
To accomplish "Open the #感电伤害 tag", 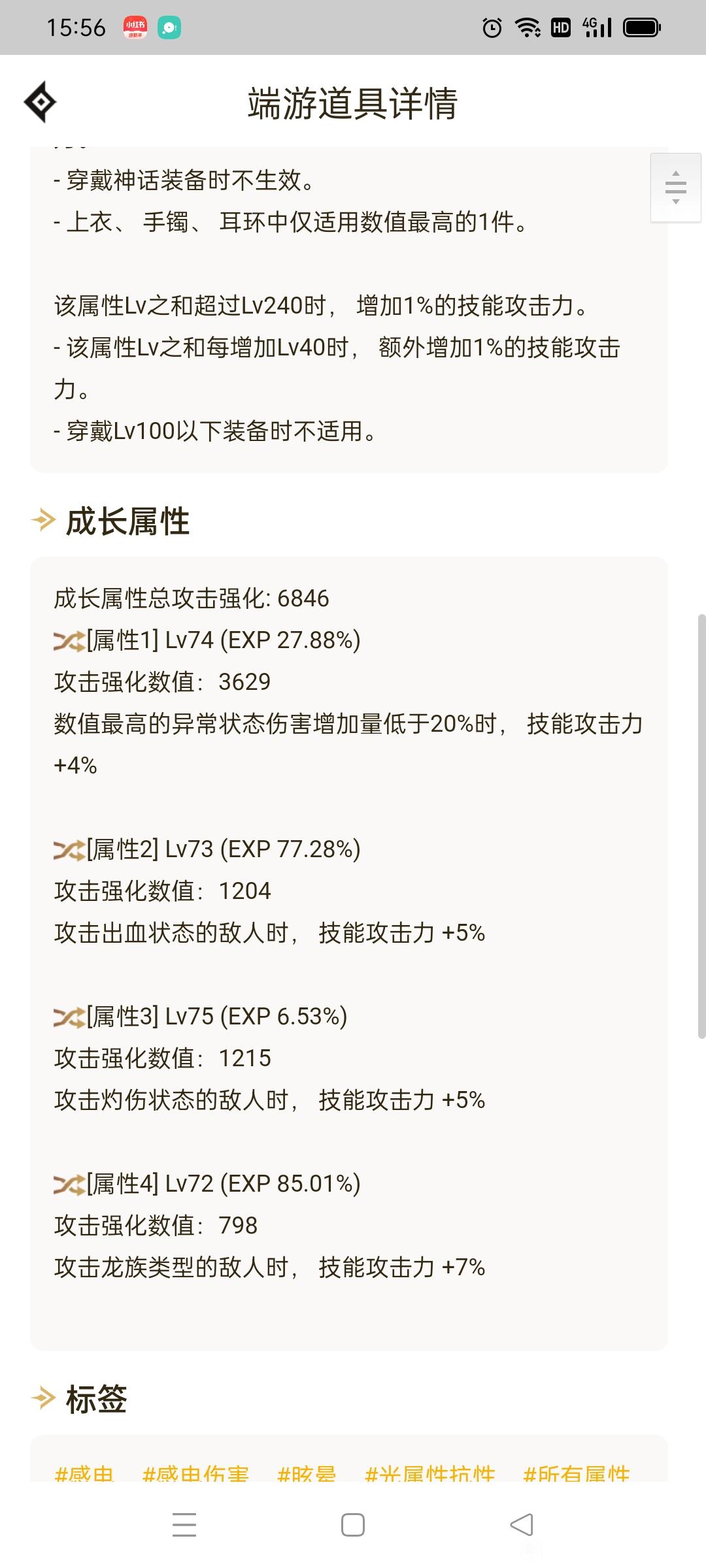I will (x=195, y=1473).
